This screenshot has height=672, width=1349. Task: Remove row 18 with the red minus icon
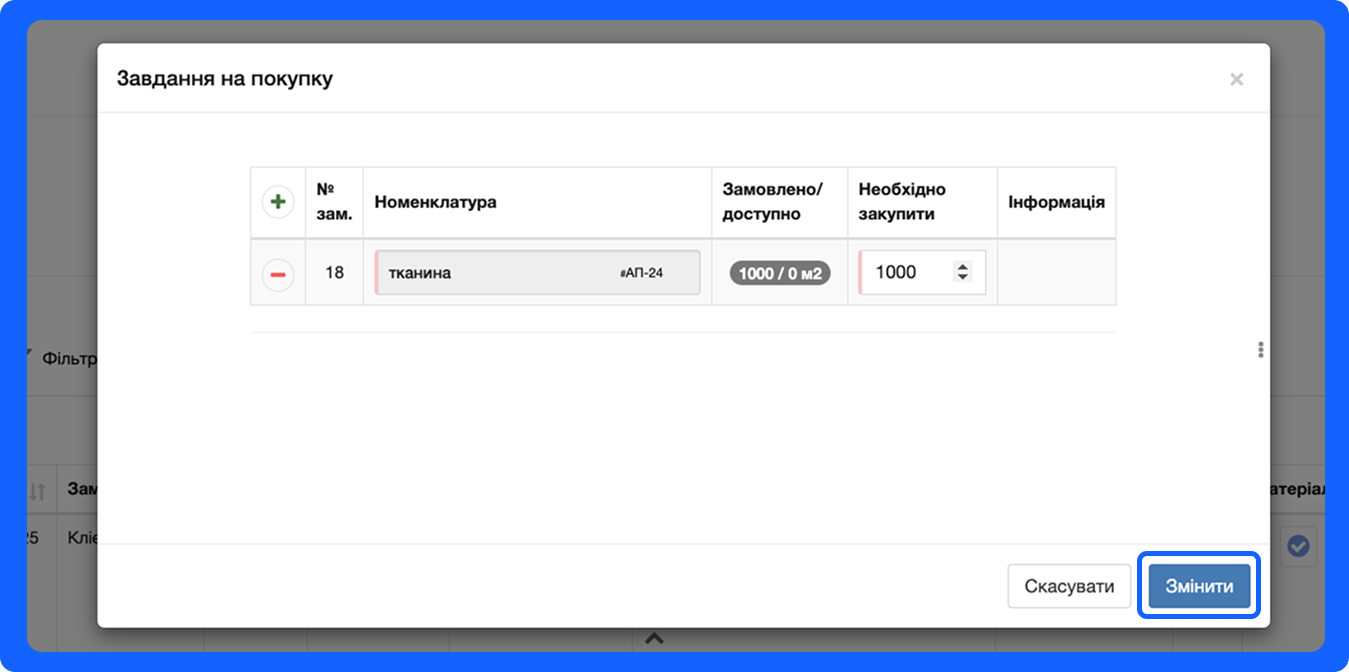tap(278, 274)
